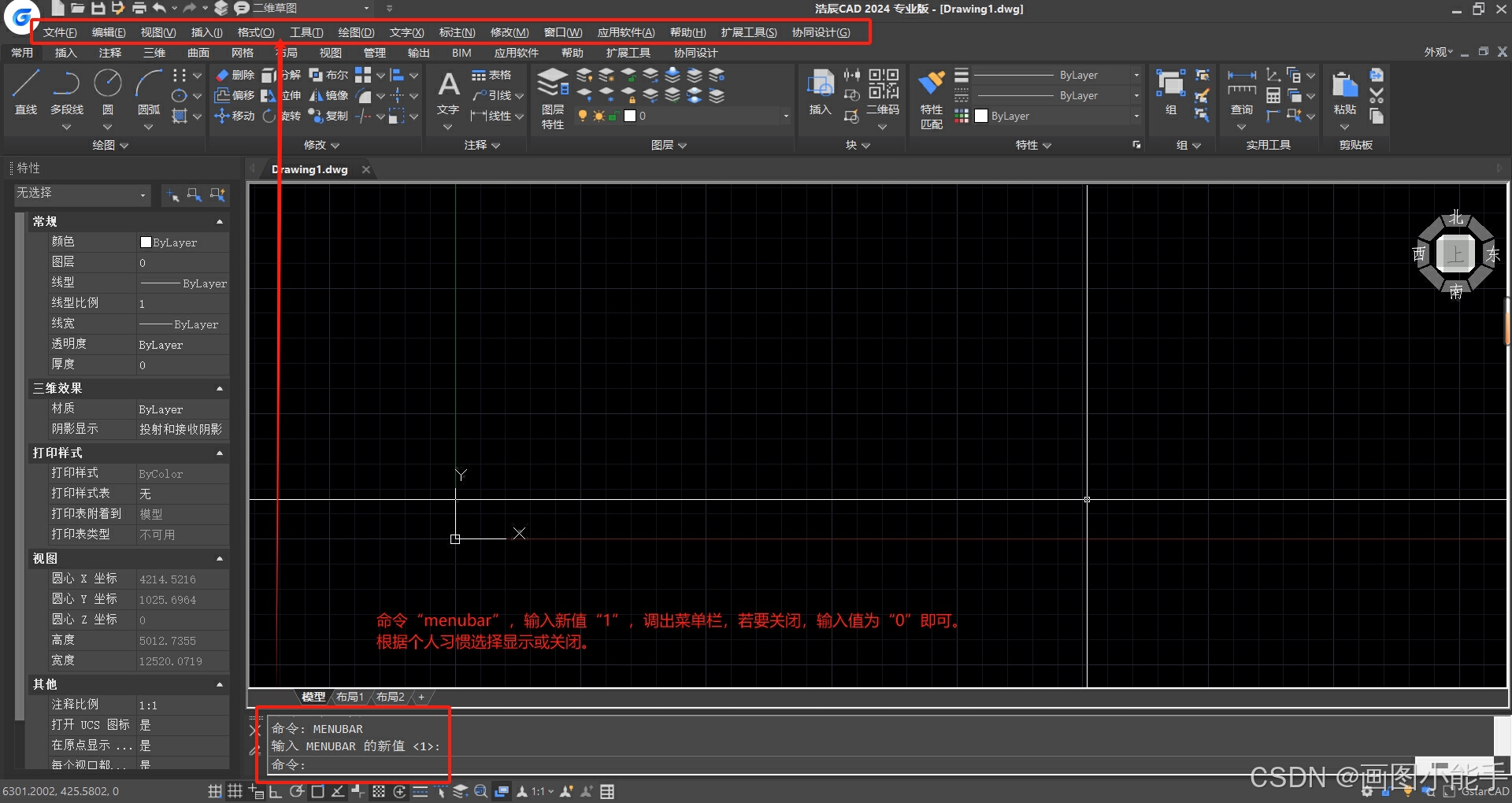This screenshot has height=803, width=1512.
Task: Click the Group (组) tool
Action: click(1171, 92)
